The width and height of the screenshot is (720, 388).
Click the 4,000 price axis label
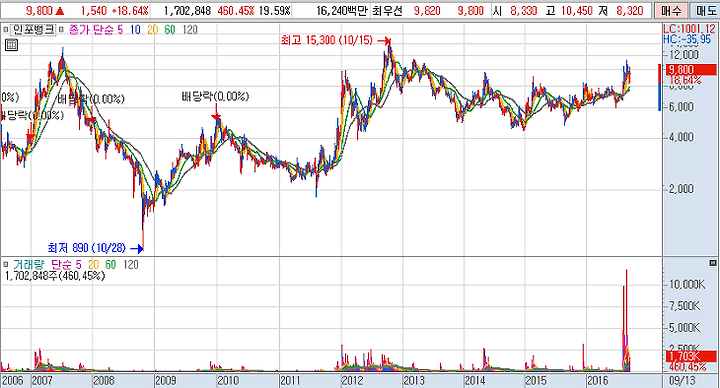click(x=681, y=137)
